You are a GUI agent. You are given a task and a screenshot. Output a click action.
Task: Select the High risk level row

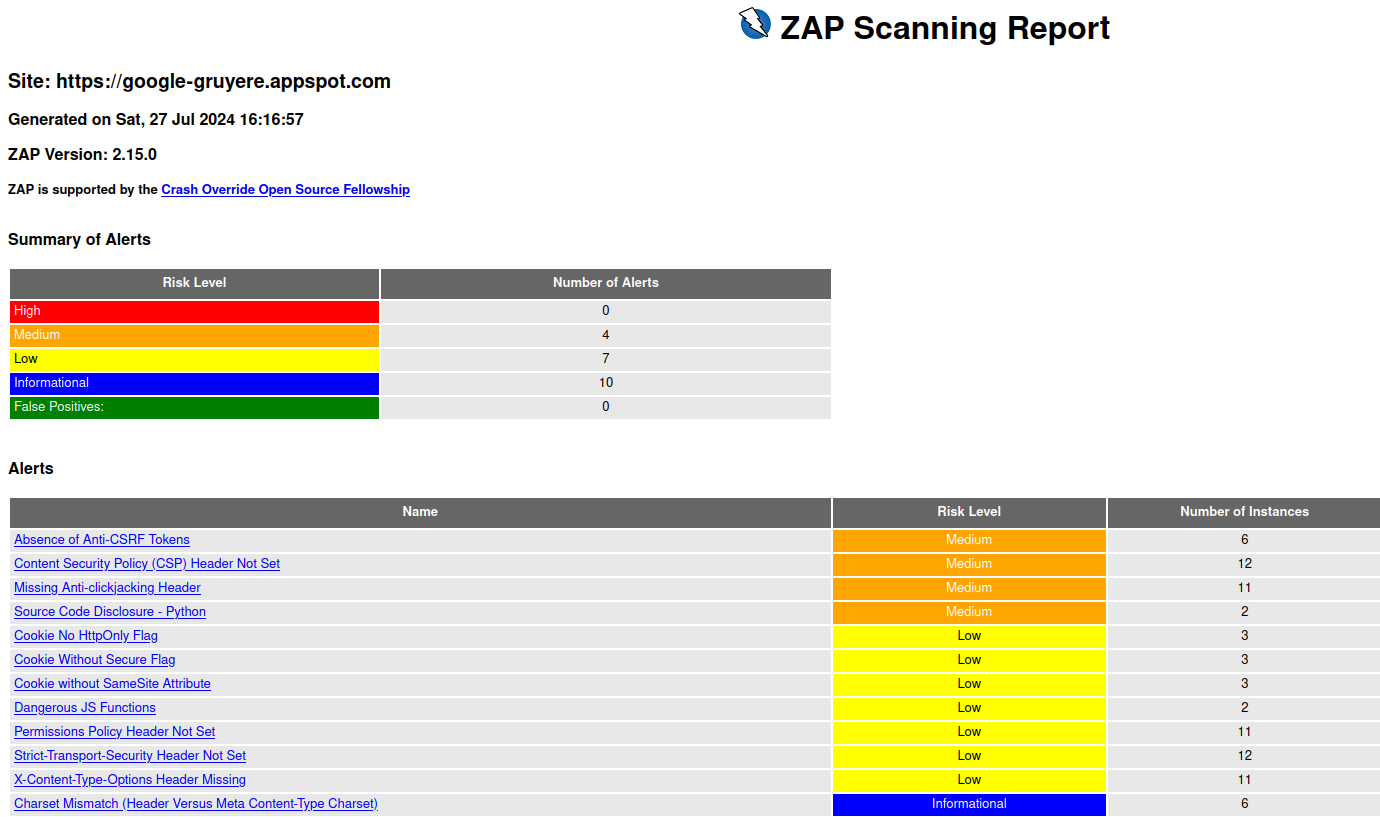click(x=194, y=310)
